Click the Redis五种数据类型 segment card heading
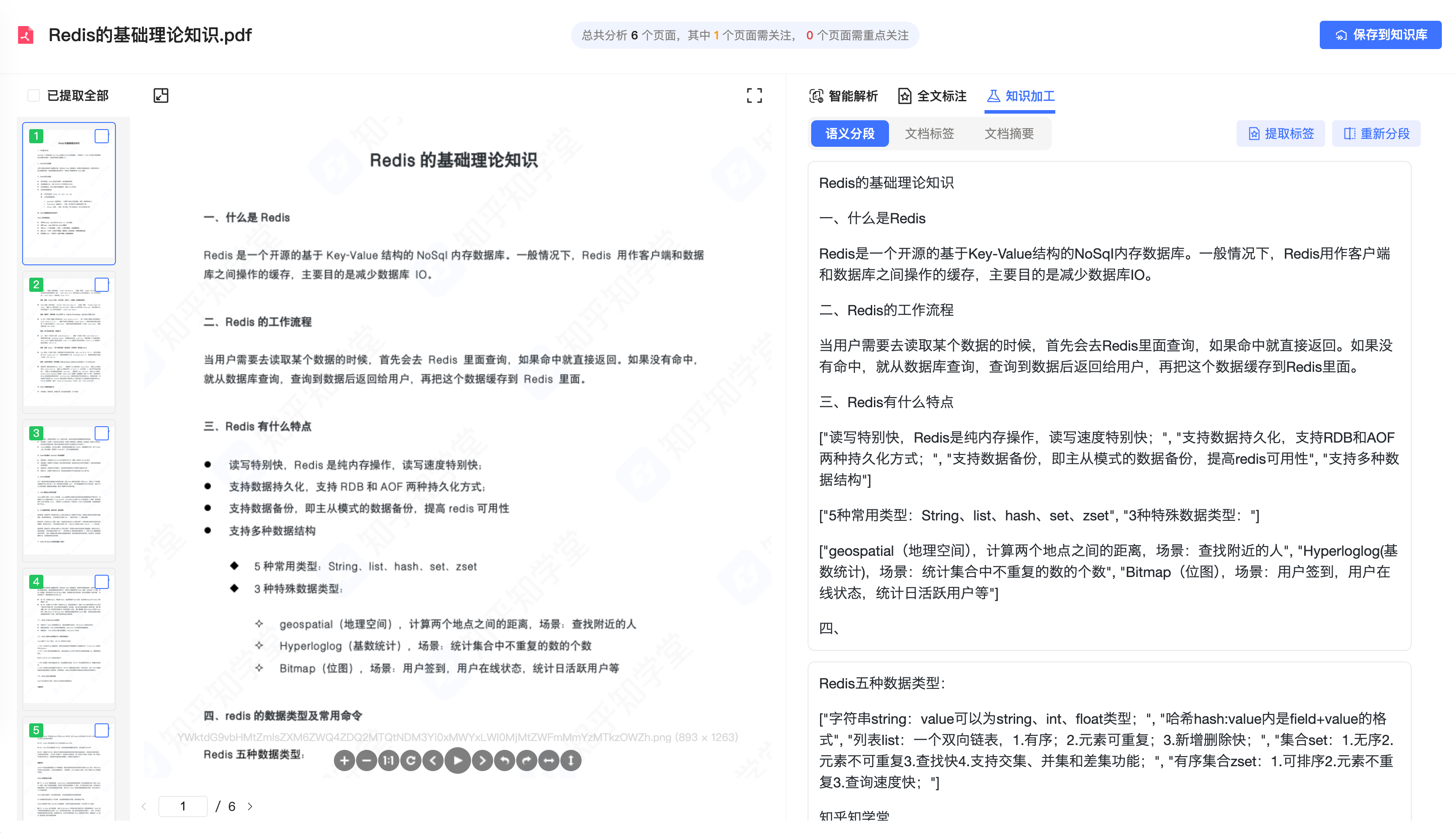Screen dimensions: 1456x833 [882, 683]
